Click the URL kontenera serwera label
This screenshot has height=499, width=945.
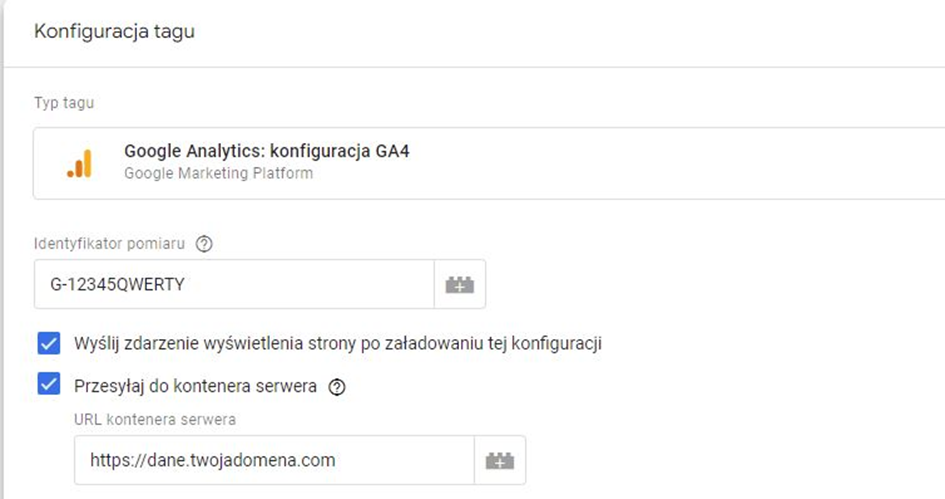(154, 419)
